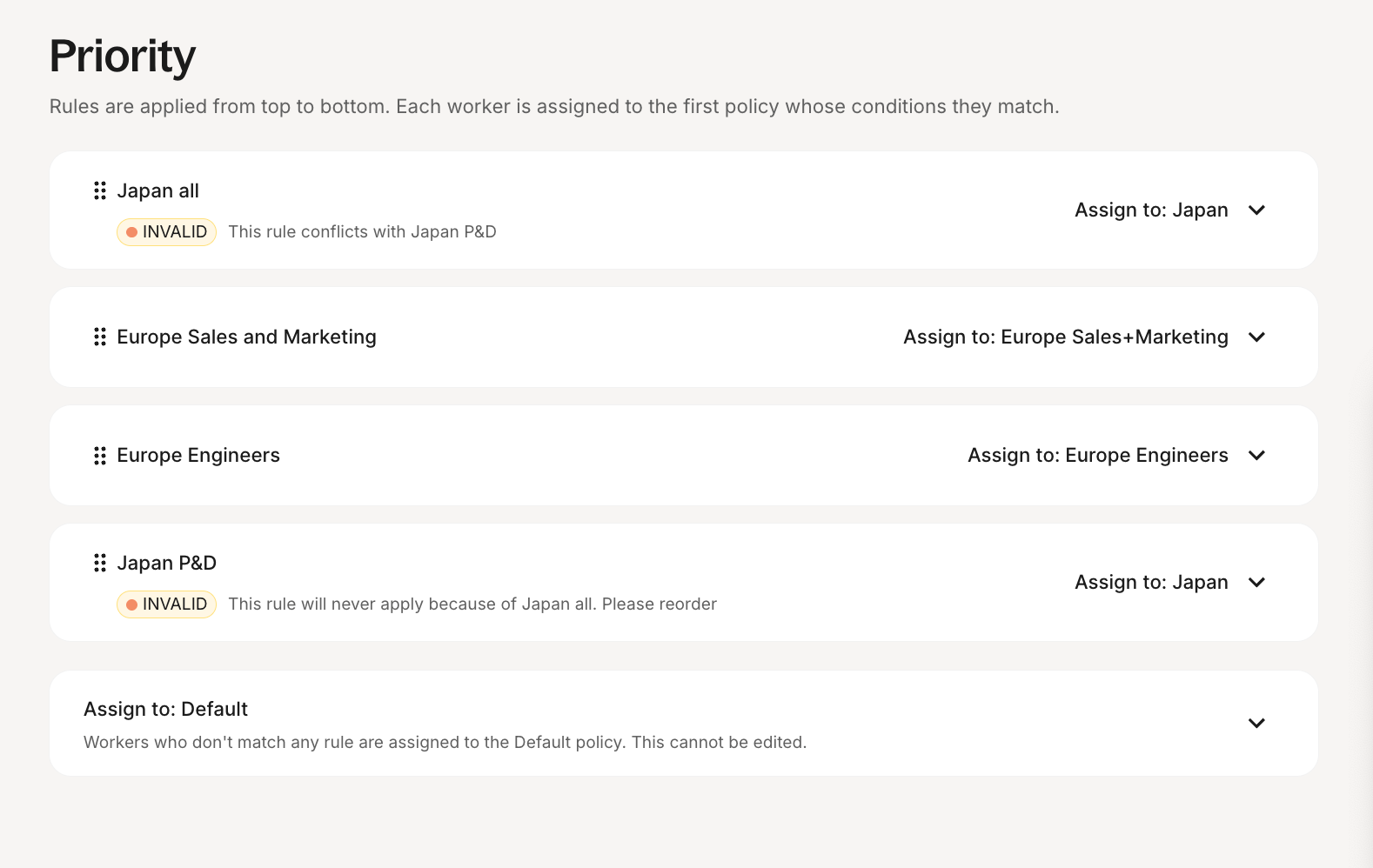Image resolution: width=1373 pixels, height=868 pixels.
Task: Click the Japan P&D drag handle
Action: (x=100, y=563)
